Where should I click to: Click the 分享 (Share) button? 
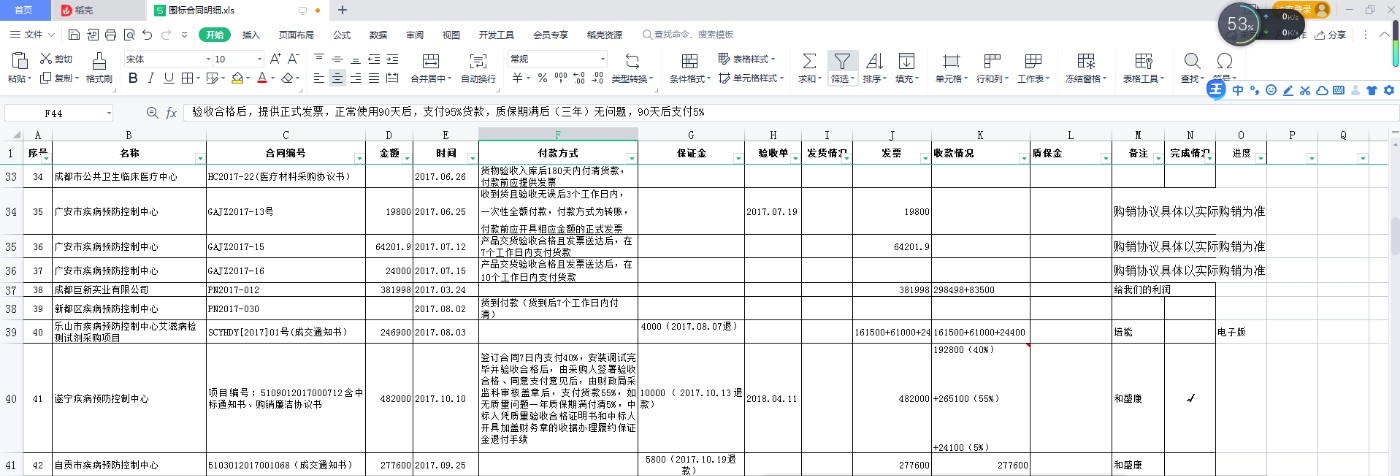click(1330, 35)
